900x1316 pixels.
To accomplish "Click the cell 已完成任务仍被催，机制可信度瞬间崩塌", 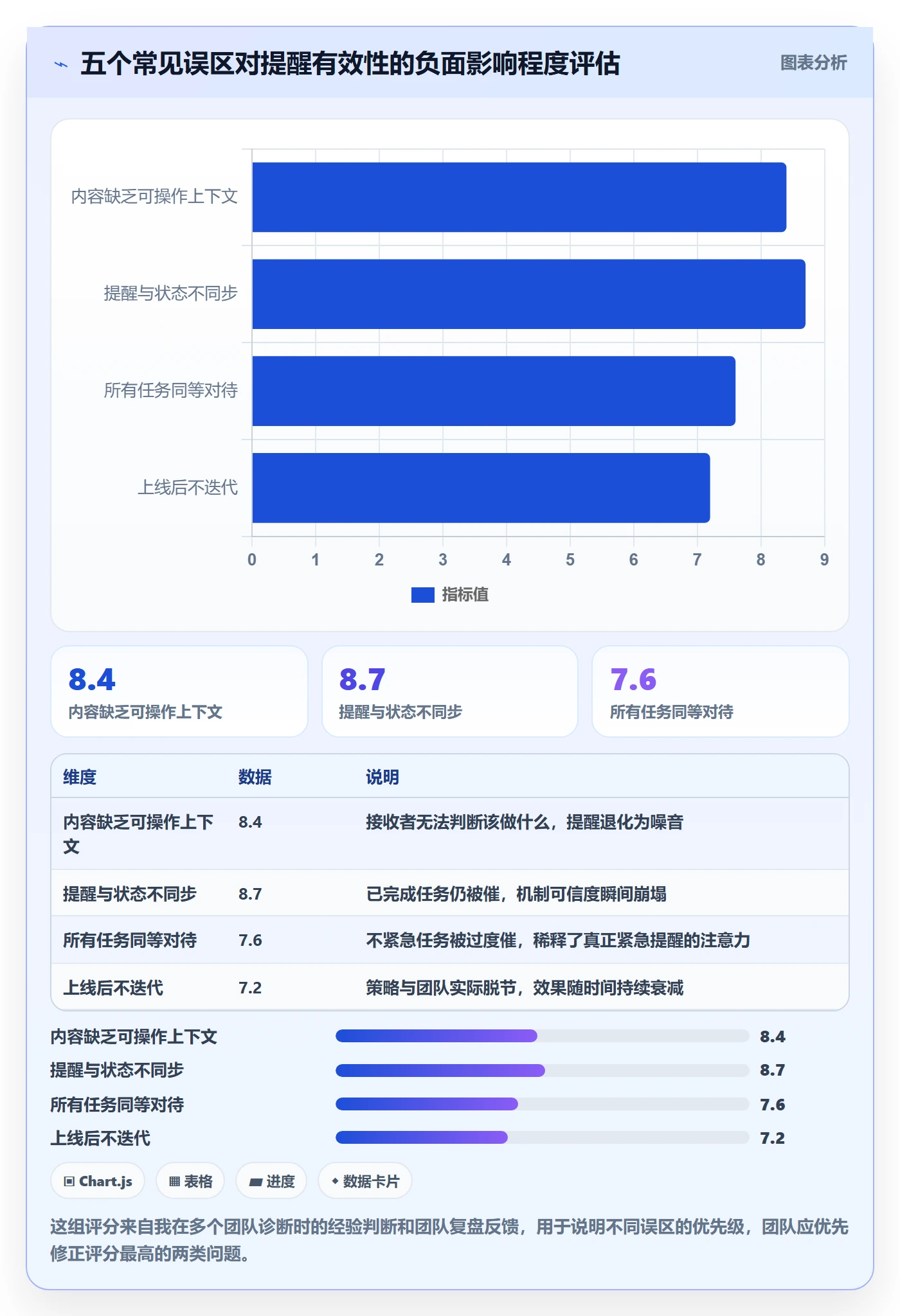I will click(x=516, y=894).
